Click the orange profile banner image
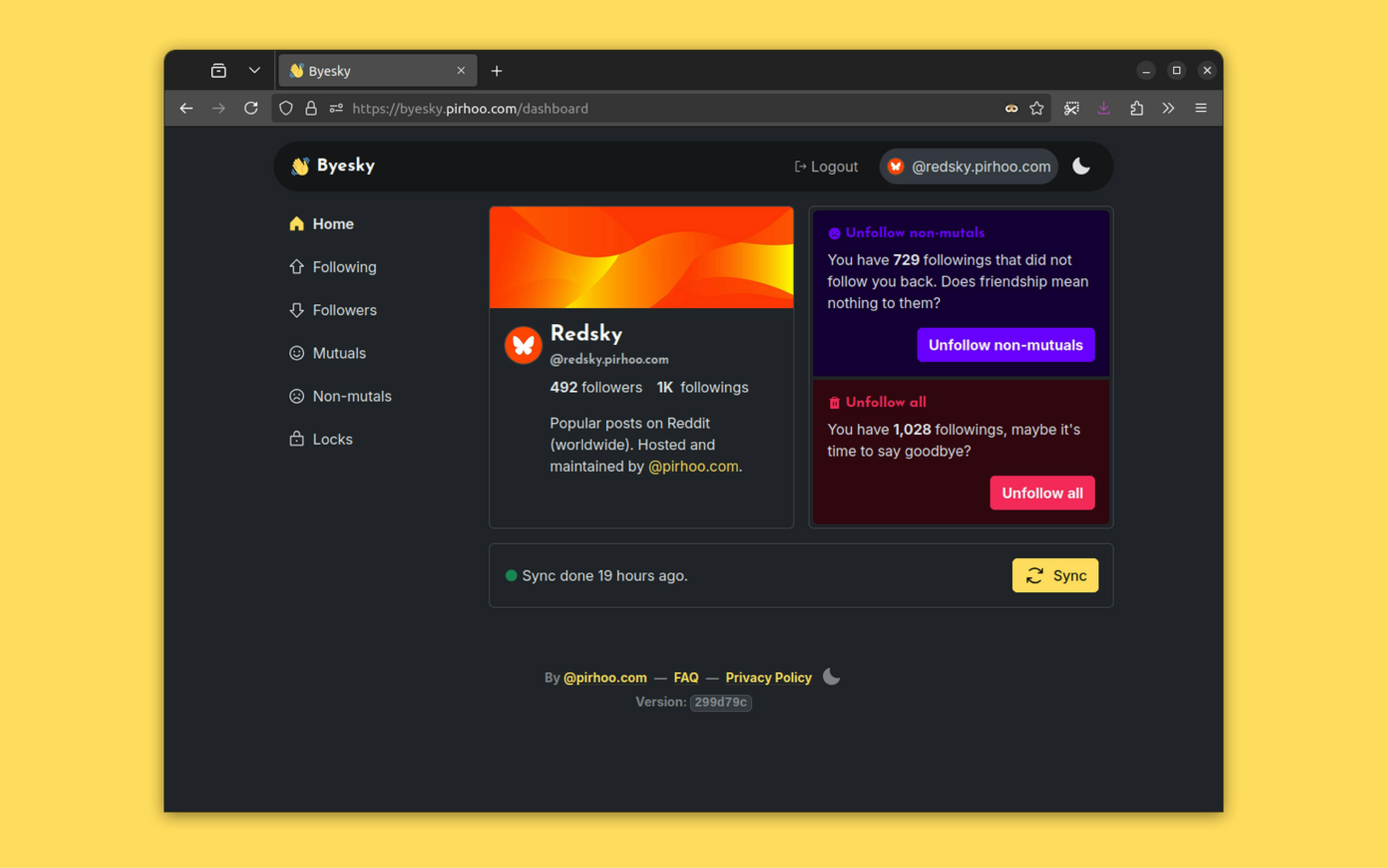Image resolution: width=1388 pixels, height=868 pixels. (642, 257)
